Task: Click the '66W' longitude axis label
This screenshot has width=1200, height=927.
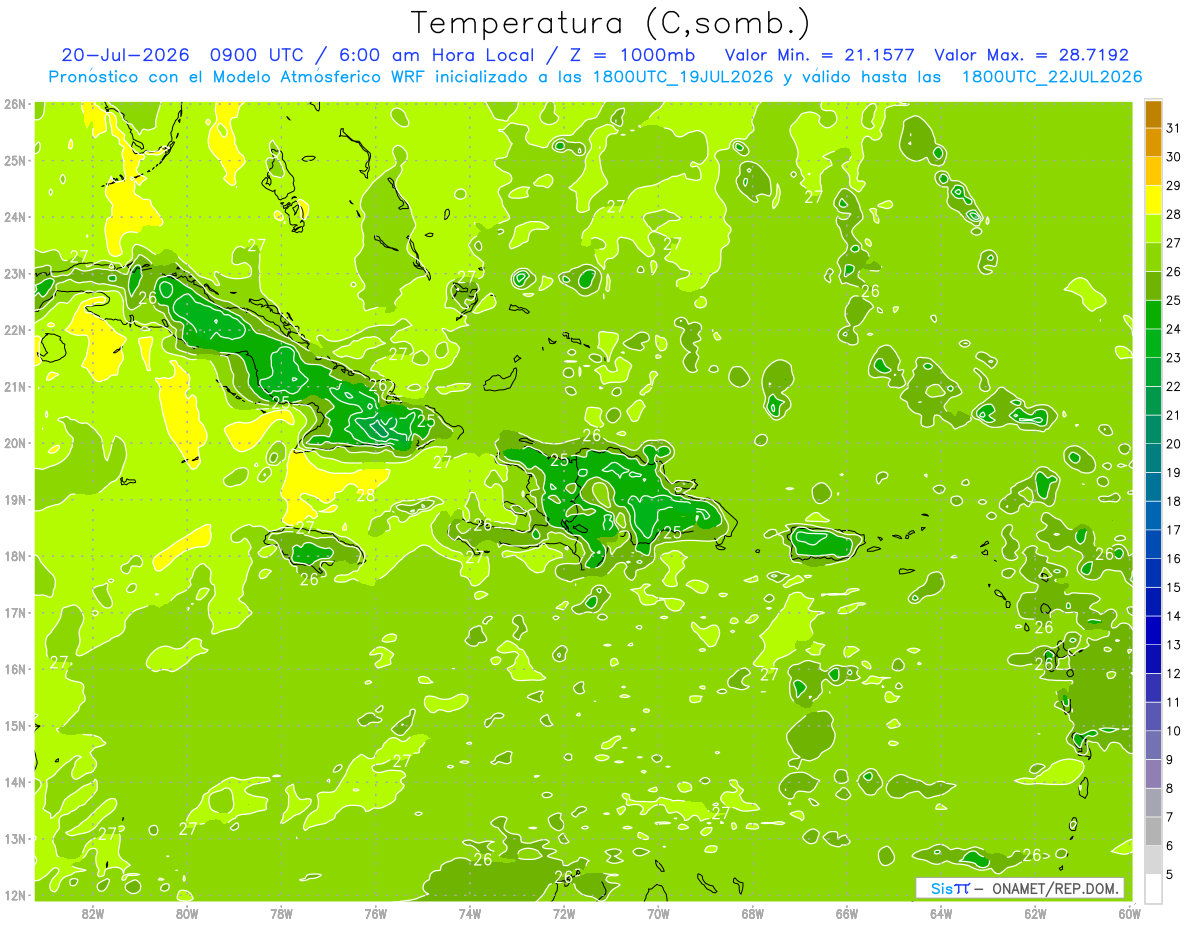Action: point(846,913)
